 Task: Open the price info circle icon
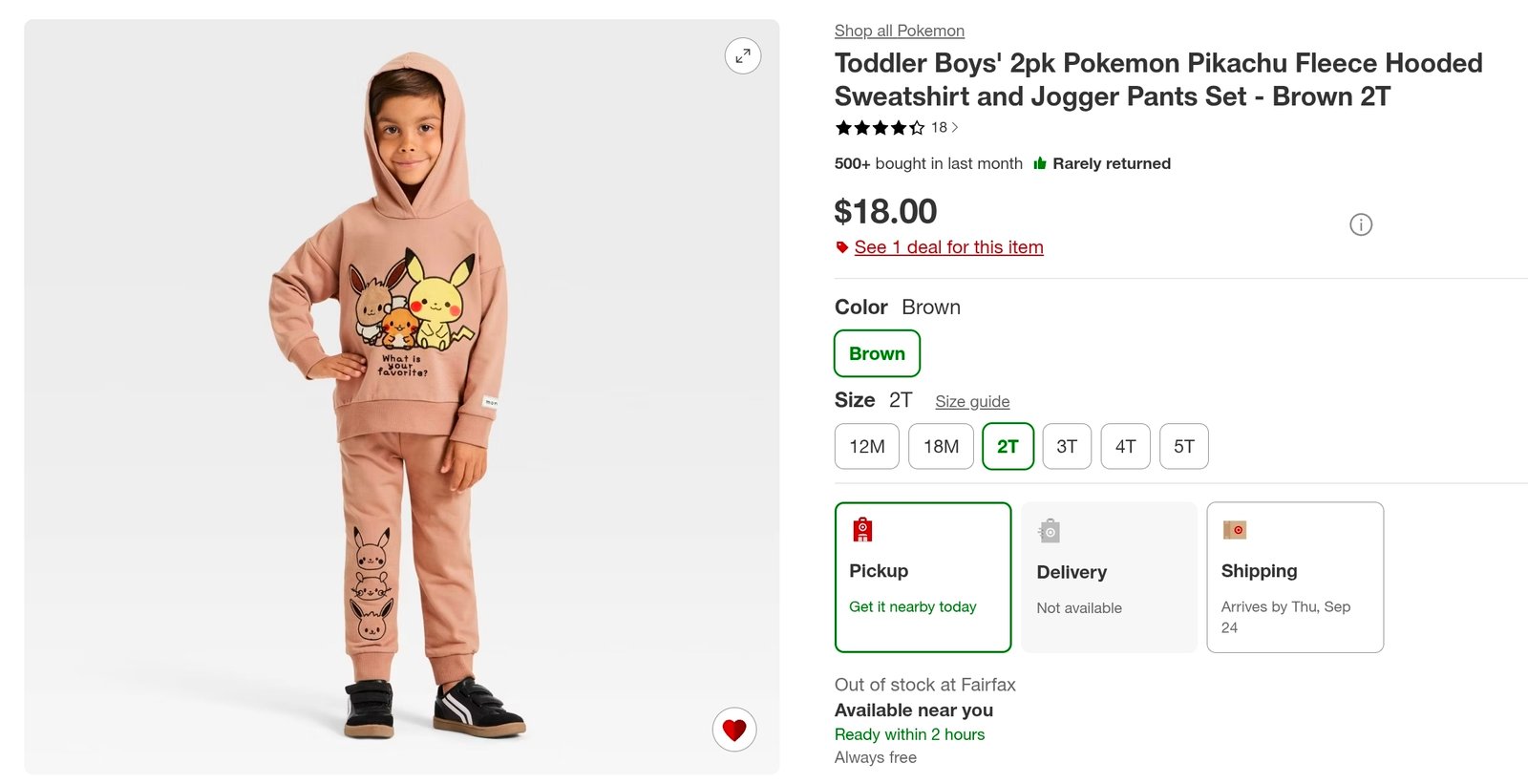click(1361, 224)
